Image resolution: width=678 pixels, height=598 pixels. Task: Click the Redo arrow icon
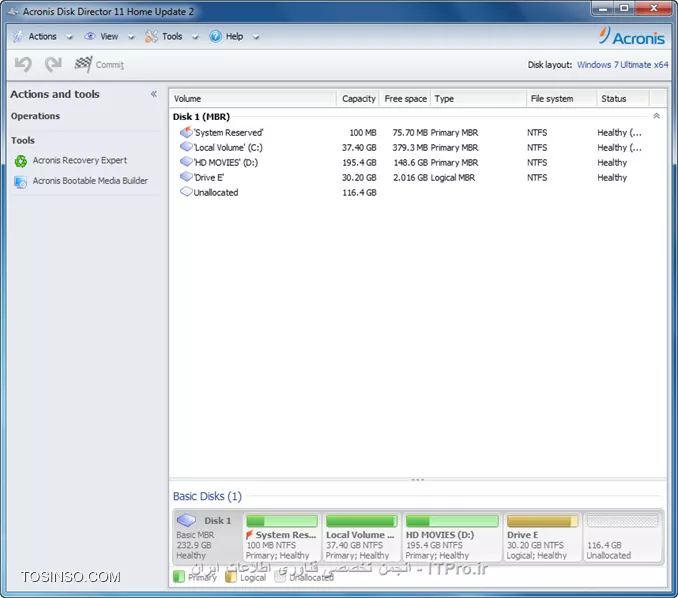pyautogui.click(x=53, y=64)
